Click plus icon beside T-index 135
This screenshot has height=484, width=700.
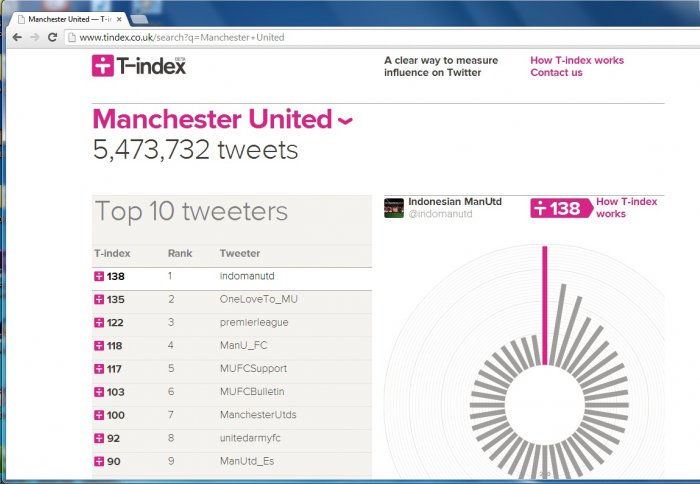(x=99, y=299)
